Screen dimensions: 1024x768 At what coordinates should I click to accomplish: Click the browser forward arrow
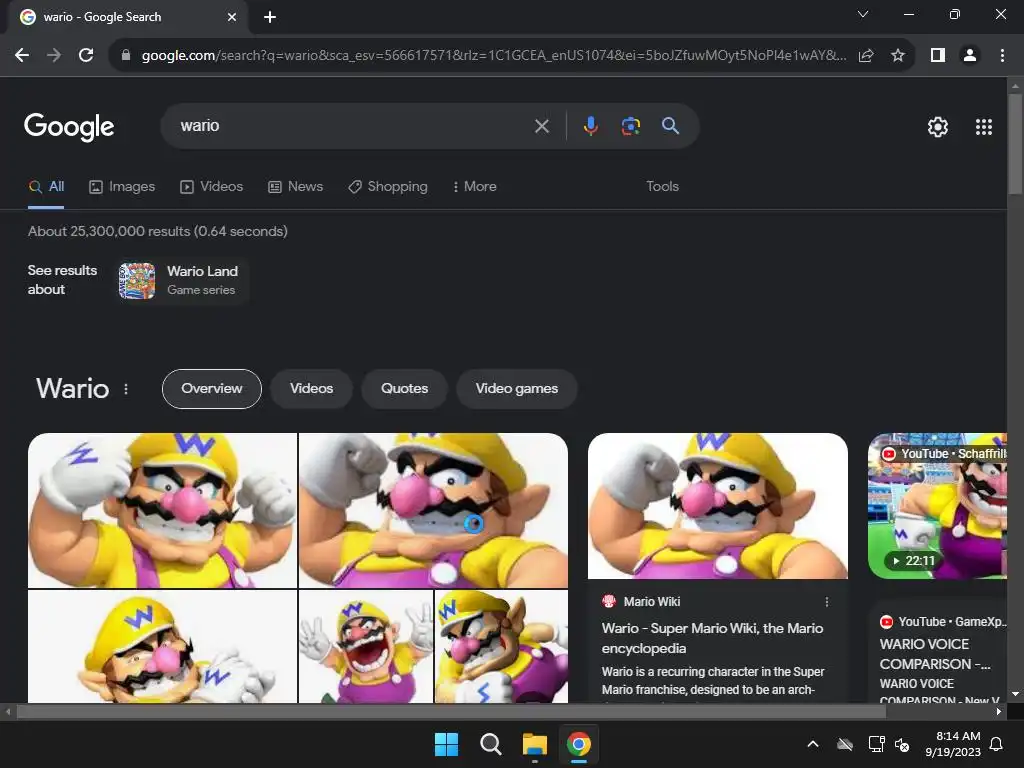click(54, 56)
